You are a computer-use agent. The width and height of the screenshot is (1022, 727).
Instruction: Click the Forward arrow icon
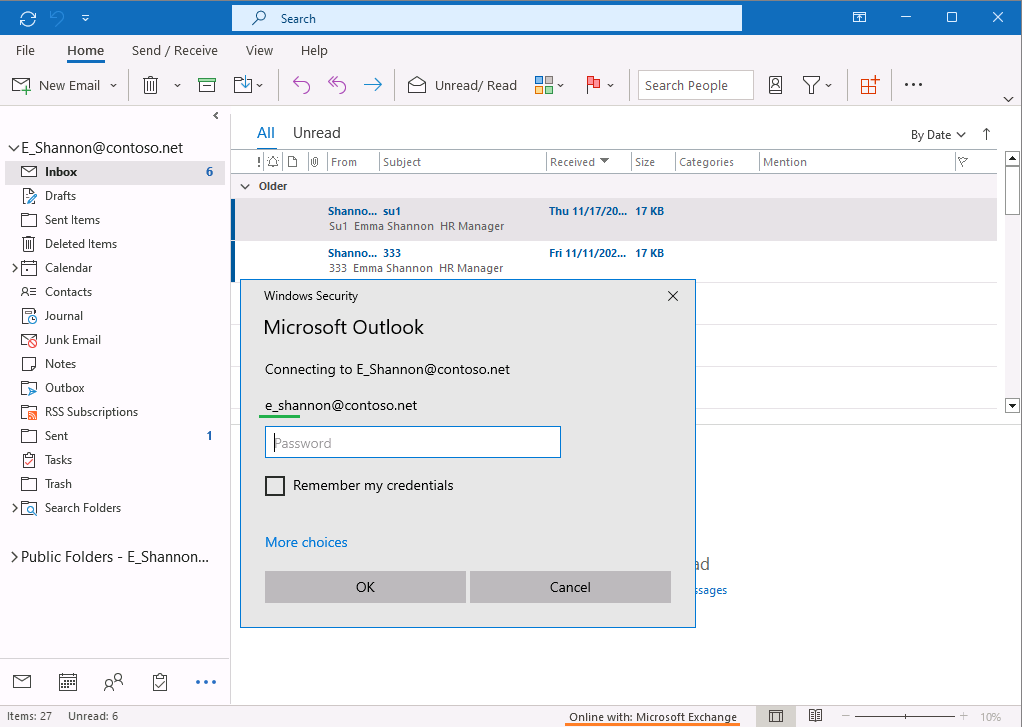tap(372, 85)
